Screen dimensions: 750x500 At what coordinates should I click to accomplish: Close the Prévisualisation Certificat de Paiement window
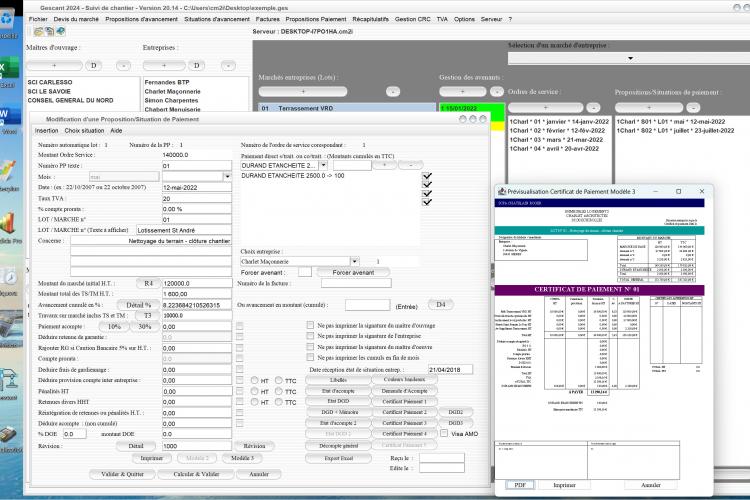point(702,191)
